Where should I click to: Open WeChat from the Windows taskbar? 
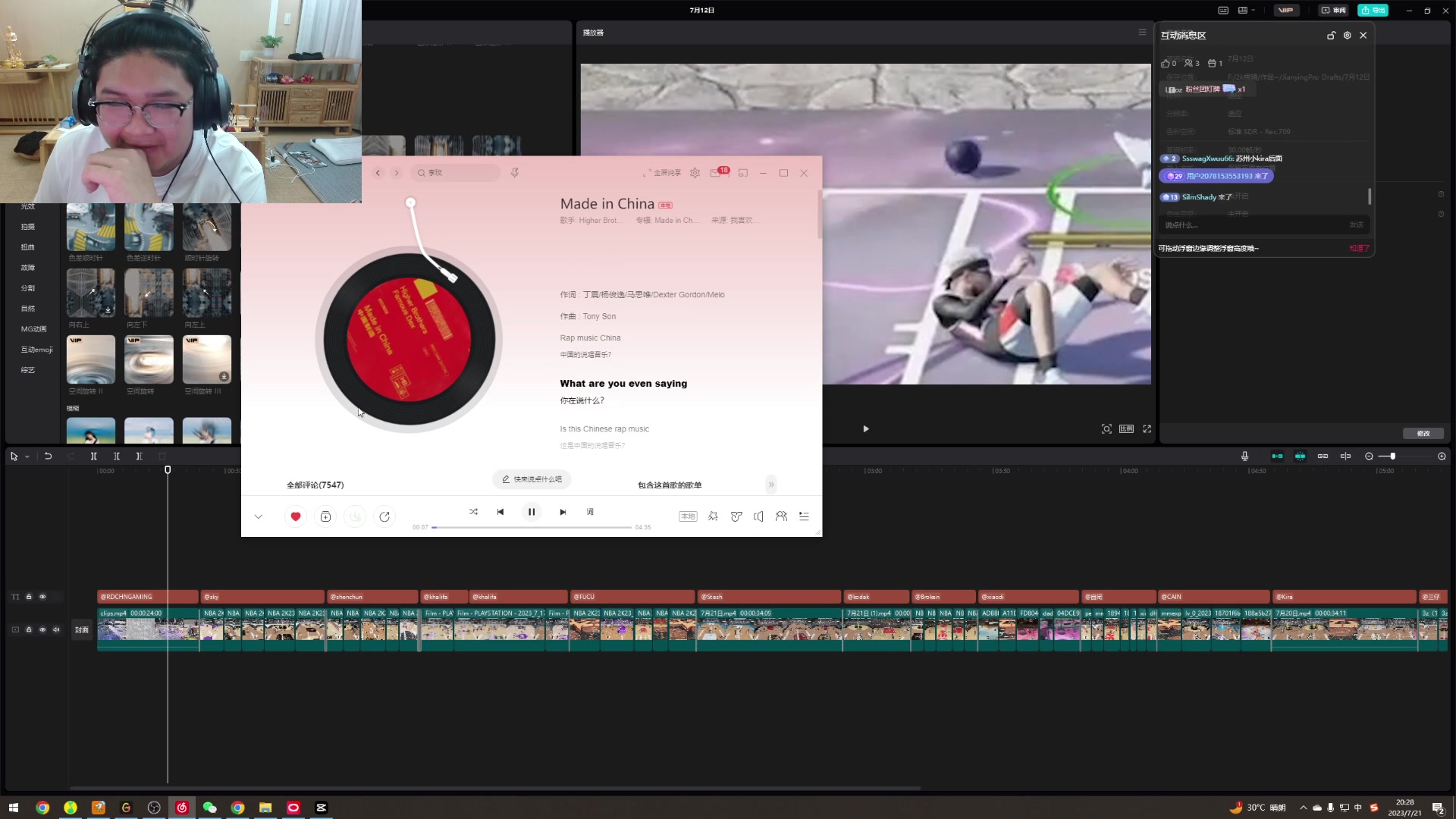(x=209, y=808)
